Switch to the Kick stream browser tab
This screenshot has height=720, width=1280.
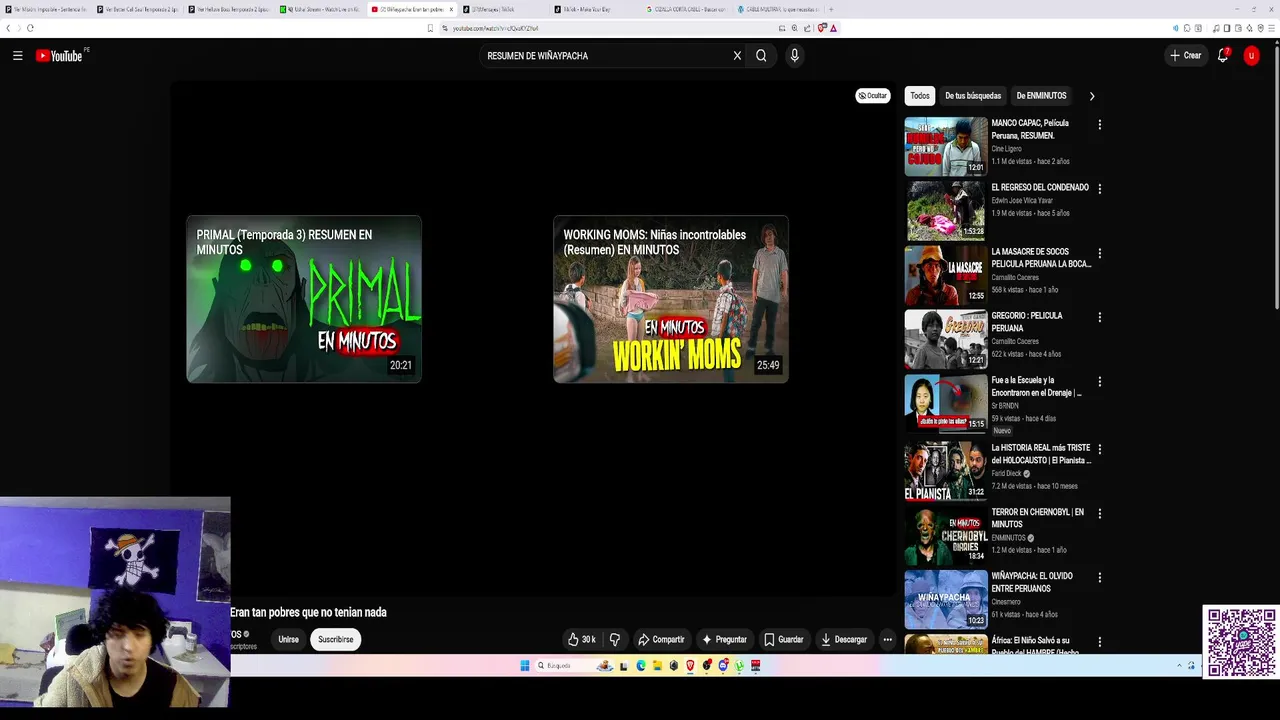323,9
